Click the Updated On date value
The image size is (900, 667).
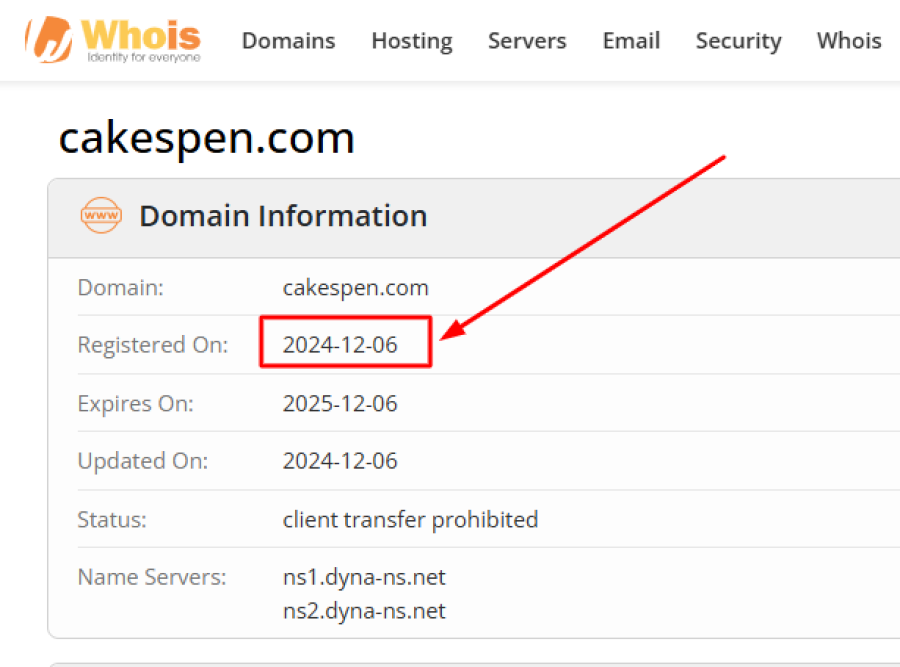tap(340, 461)
